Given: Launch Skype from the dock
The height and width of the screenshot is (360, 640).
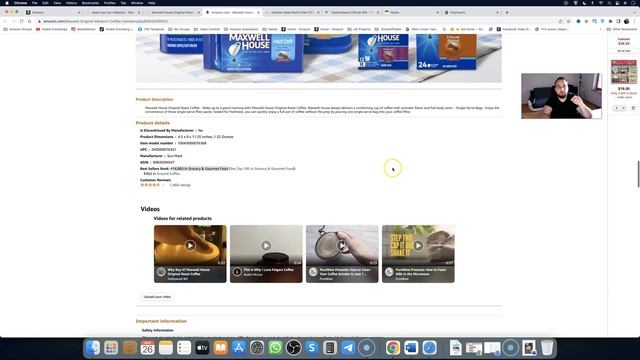Looking at the screenshot, I should [x=312, y=348].
